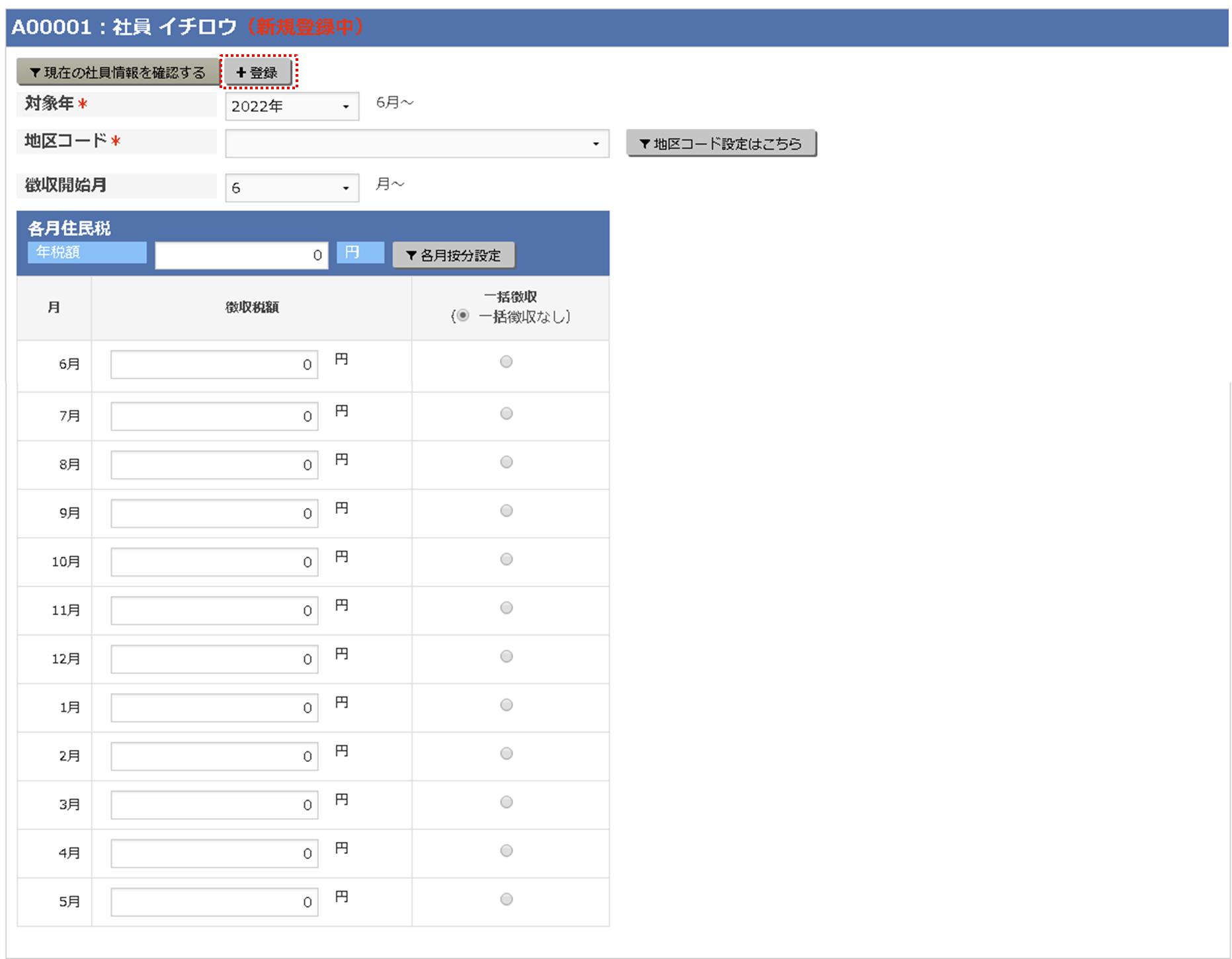Select 一括徴収 radio for 12月
Image resolution: width=1232 pixels, height=959 pixels.
[x=507, y=656]
